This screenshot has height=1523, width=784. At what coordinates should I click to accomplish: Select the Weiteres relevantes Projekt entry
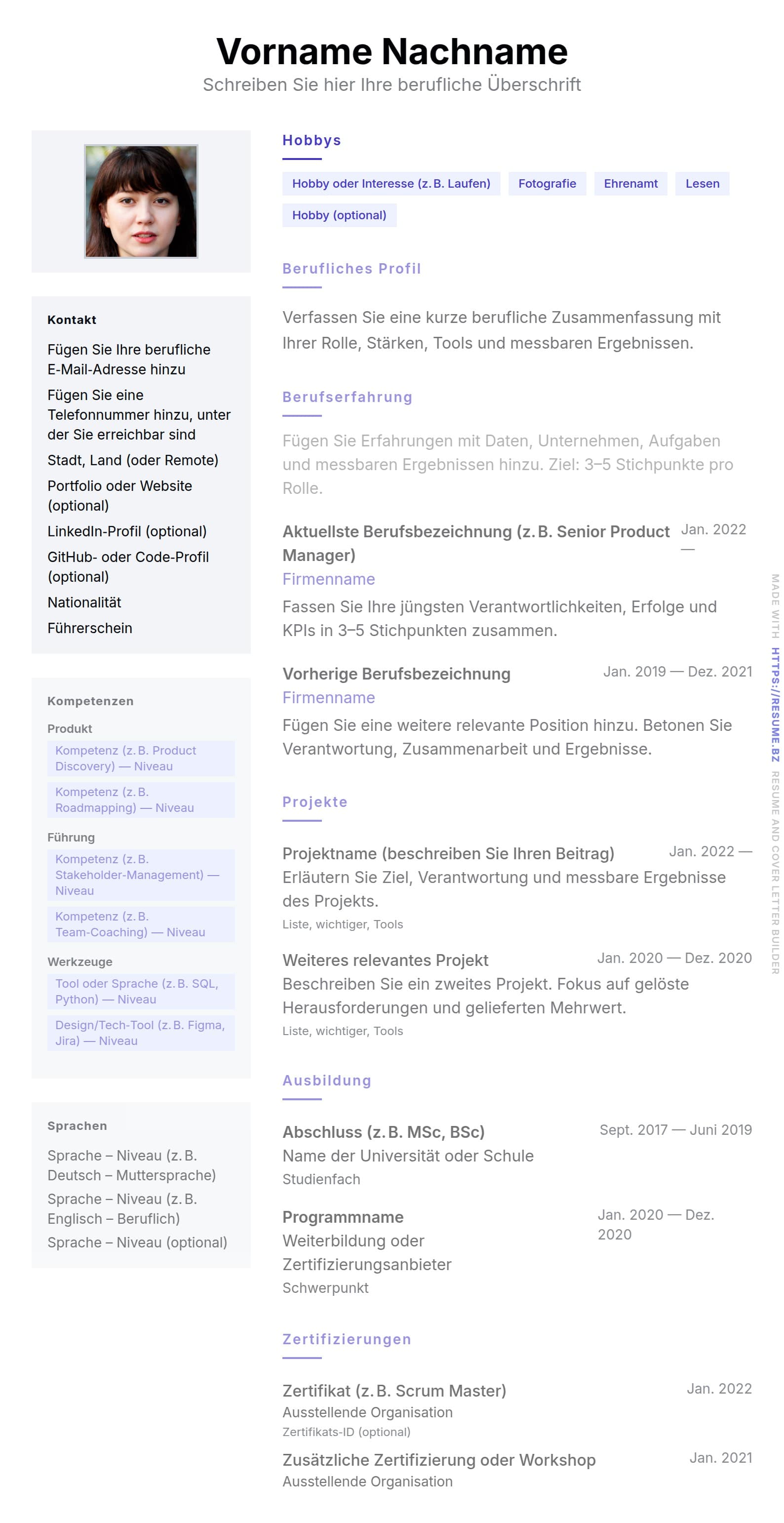tap(385, 960)
